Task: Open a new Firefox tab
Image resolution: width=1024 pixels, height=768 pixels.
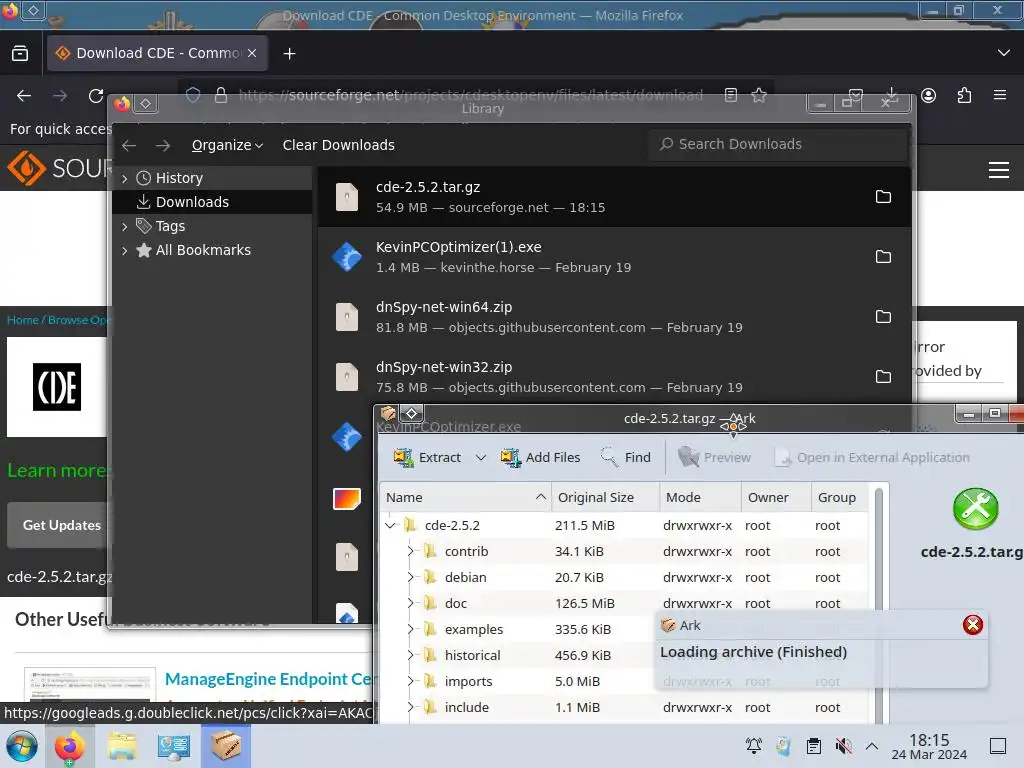Action: click(289, 54)
